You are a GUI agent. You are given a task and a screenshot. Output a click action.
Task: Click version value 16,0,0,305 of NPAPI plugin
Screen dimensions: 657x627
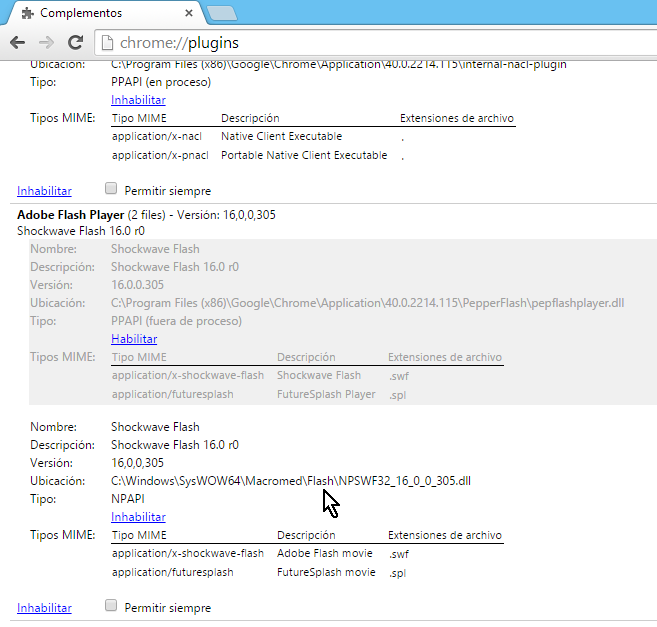pyautogui.click(x=137, y=463)
